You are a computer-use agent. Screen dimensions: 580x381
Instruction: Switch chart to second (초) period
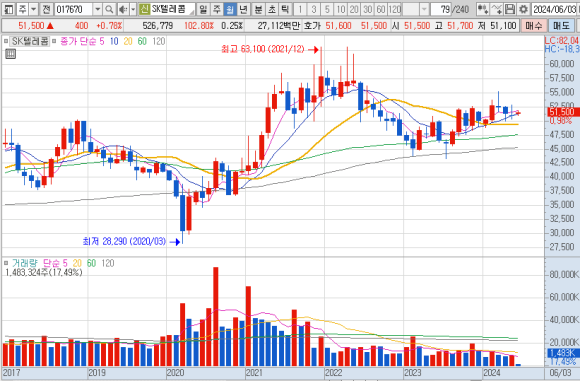(272, 9)
